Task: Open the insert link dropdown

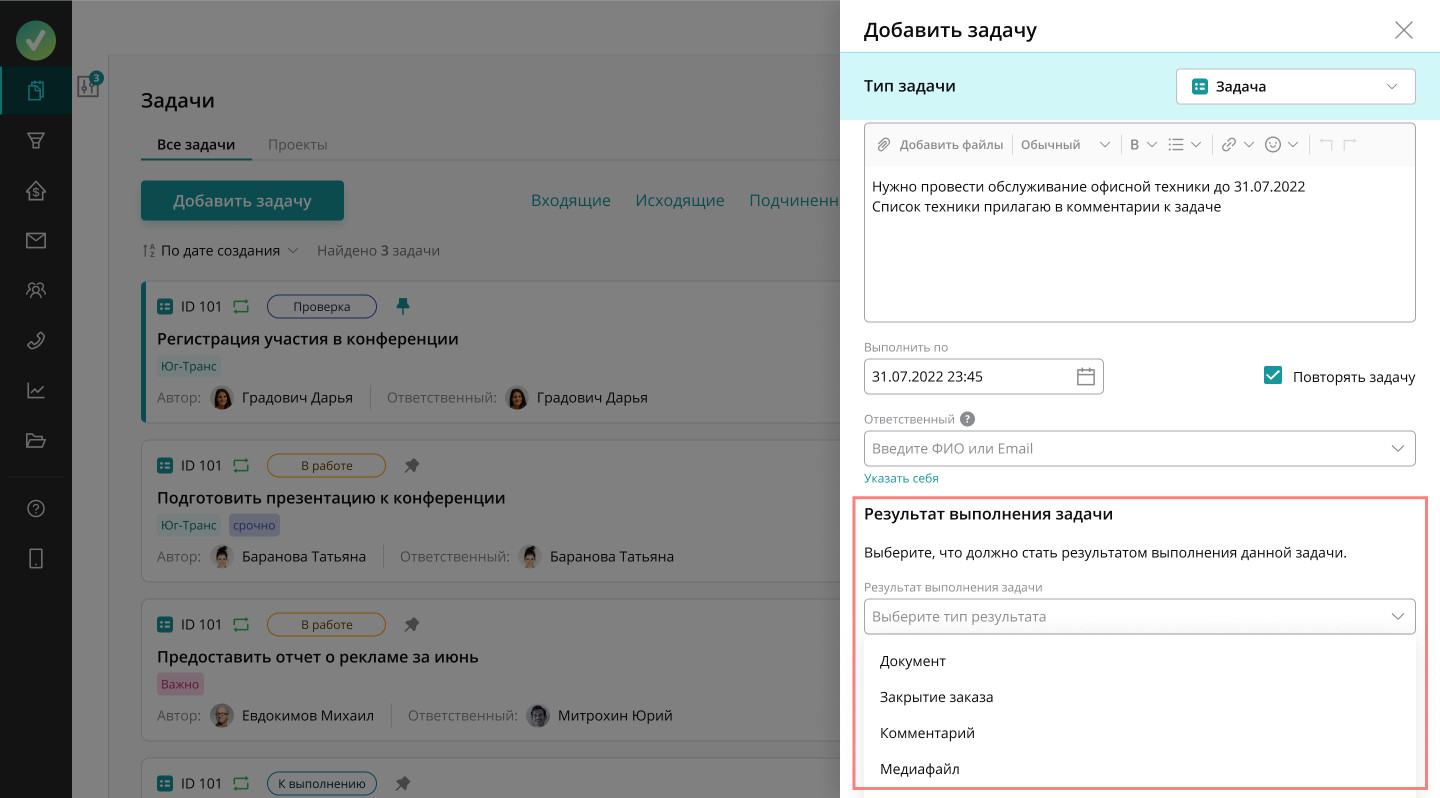Action: 1238,144
